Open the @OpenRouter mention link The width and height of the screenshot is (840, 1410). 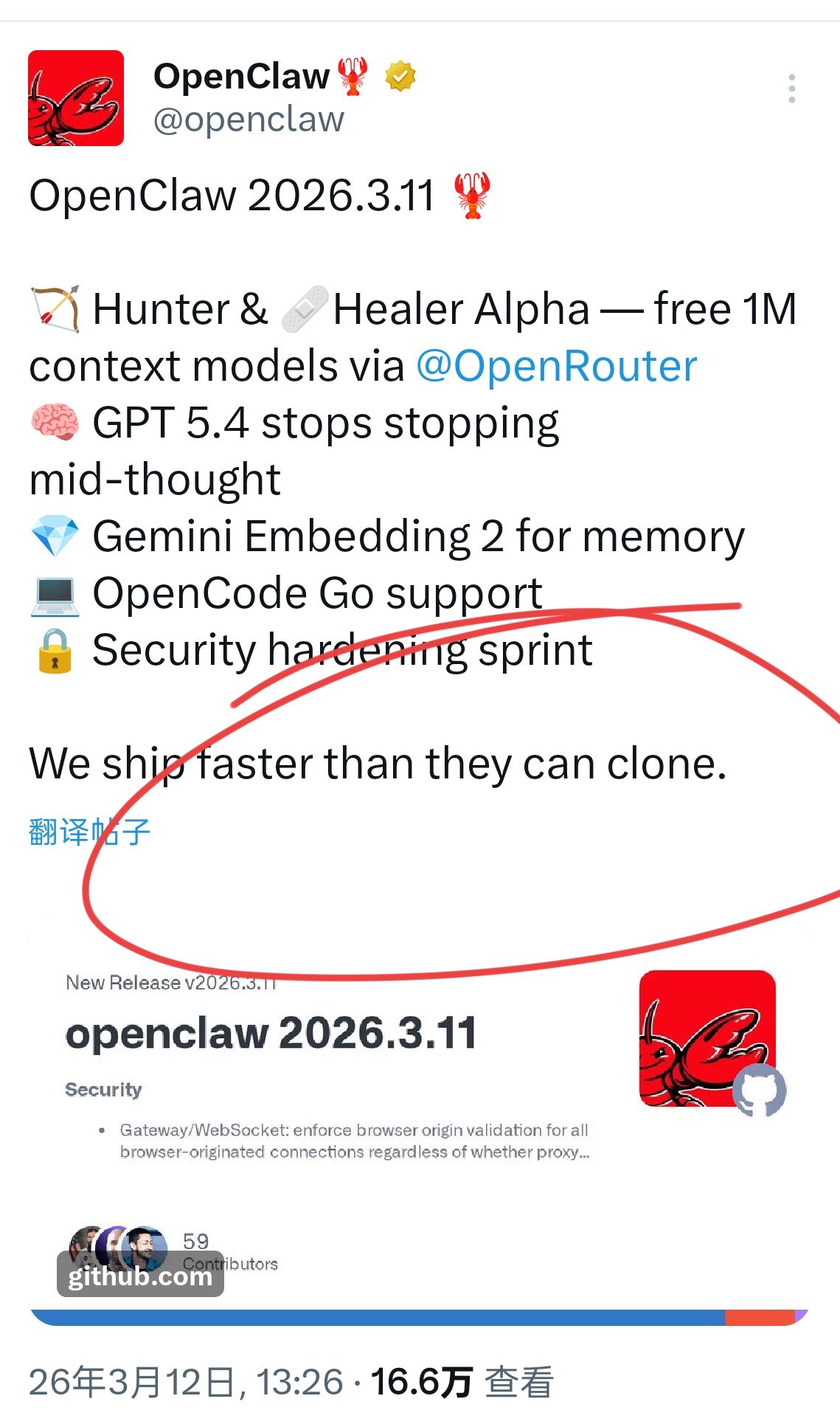click(557, 366)
